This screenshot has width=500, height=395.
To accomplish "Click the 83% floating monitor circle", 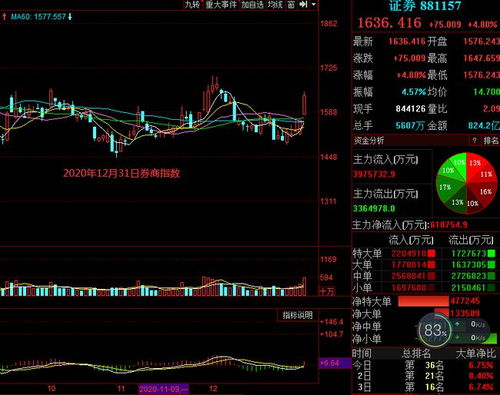I will point(435,331).
